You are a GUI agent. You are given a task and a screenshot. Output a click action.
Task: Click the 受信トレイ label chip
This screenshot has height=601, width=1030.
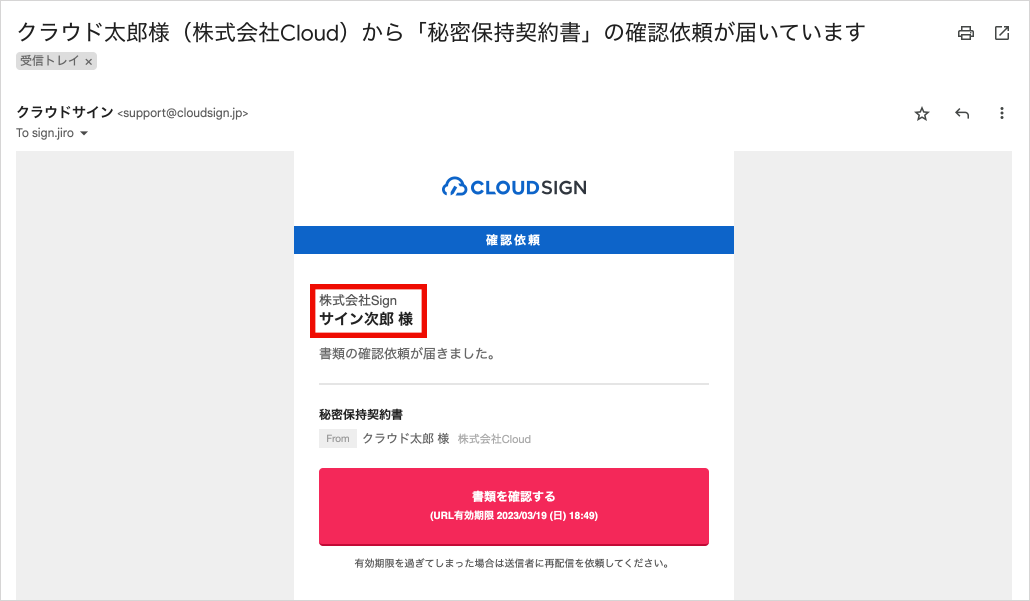(x=50, y=61)
